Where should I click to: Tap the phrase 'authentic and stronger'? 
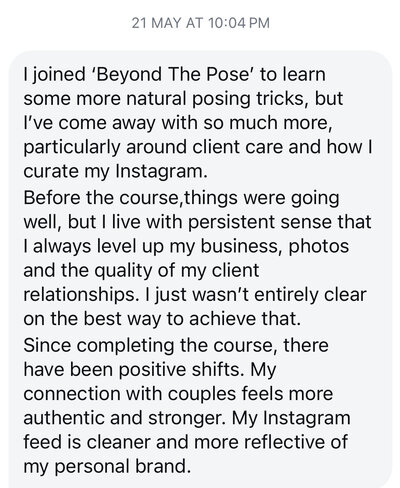click(123, 418)
